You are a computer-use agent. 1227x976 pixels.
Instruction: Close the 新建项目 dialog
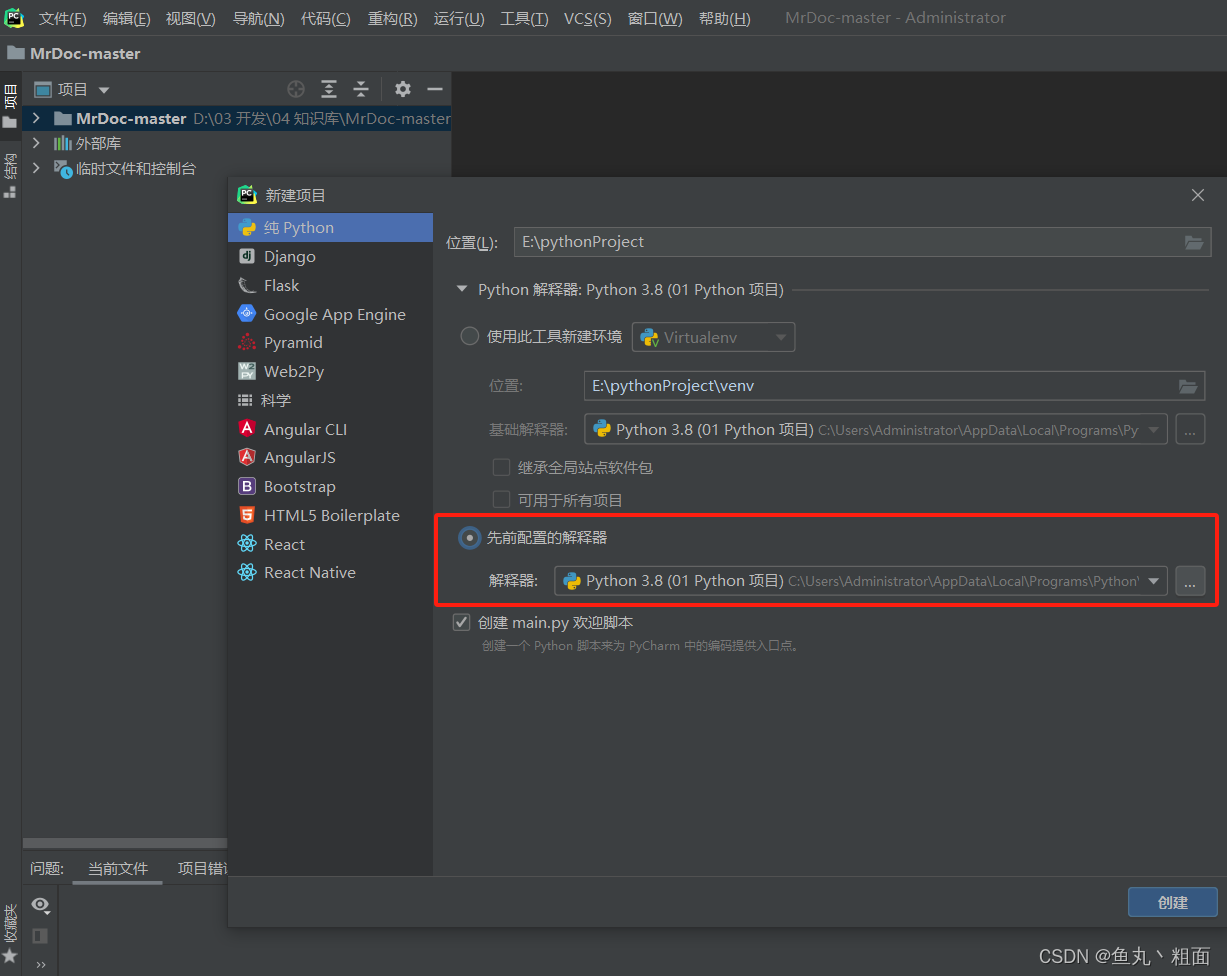pyautogui.click(x=1198, y=195)
